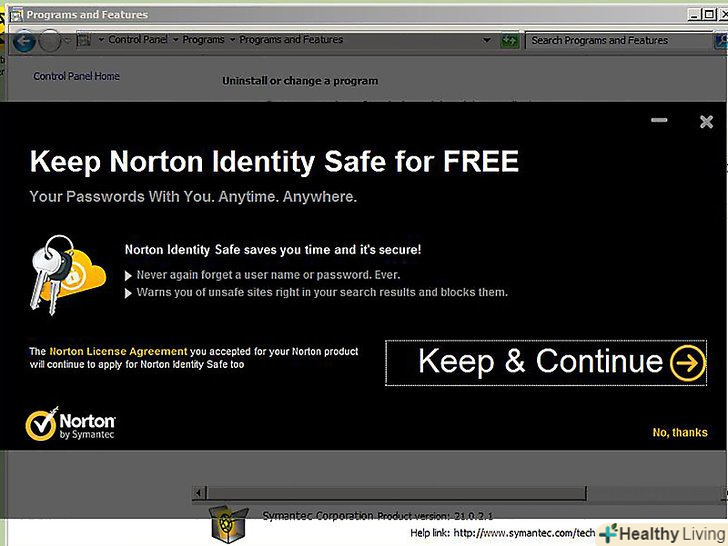728x546 pixels.
Task: Click the Norton by Symantec logo
Action: coord(70,424)
